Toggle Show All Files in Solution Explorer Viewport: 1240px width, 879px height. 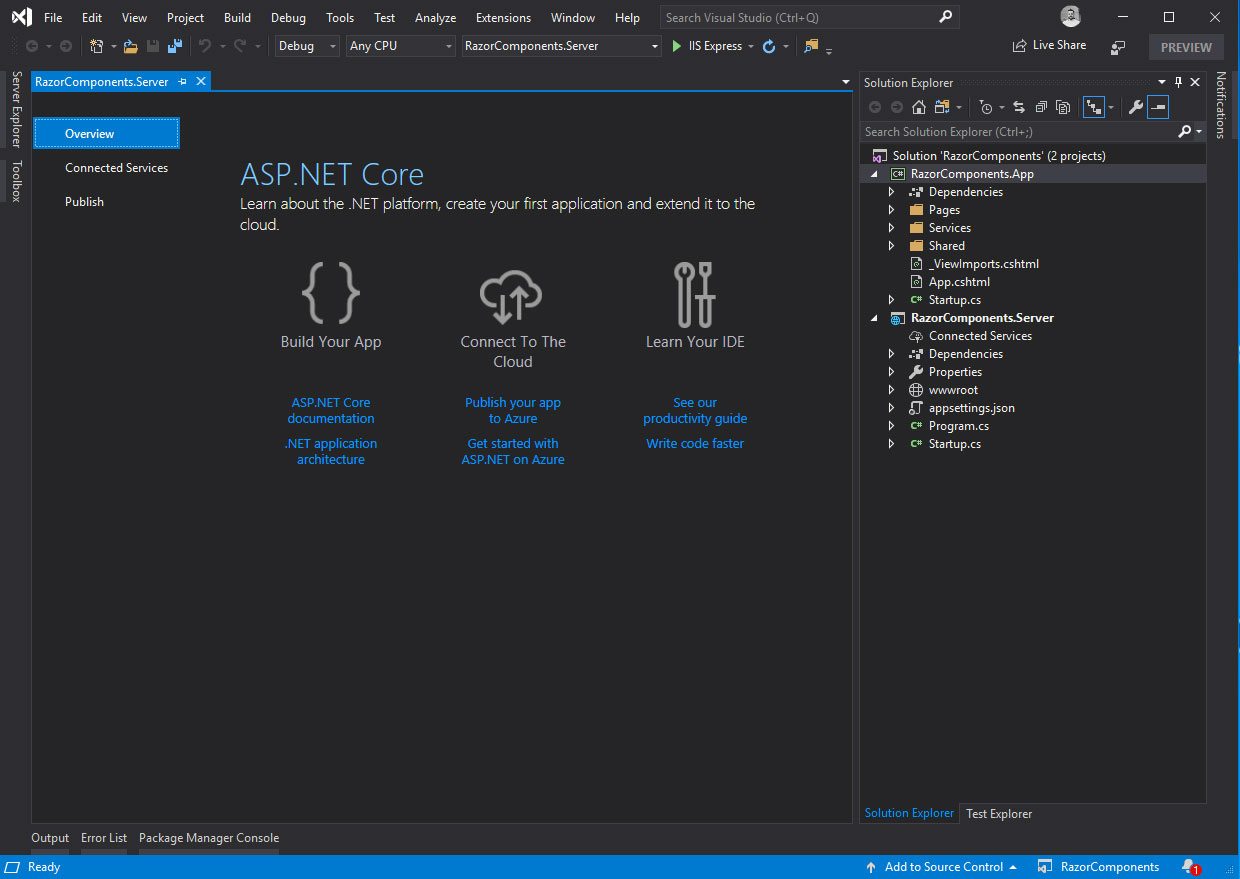1063,107
